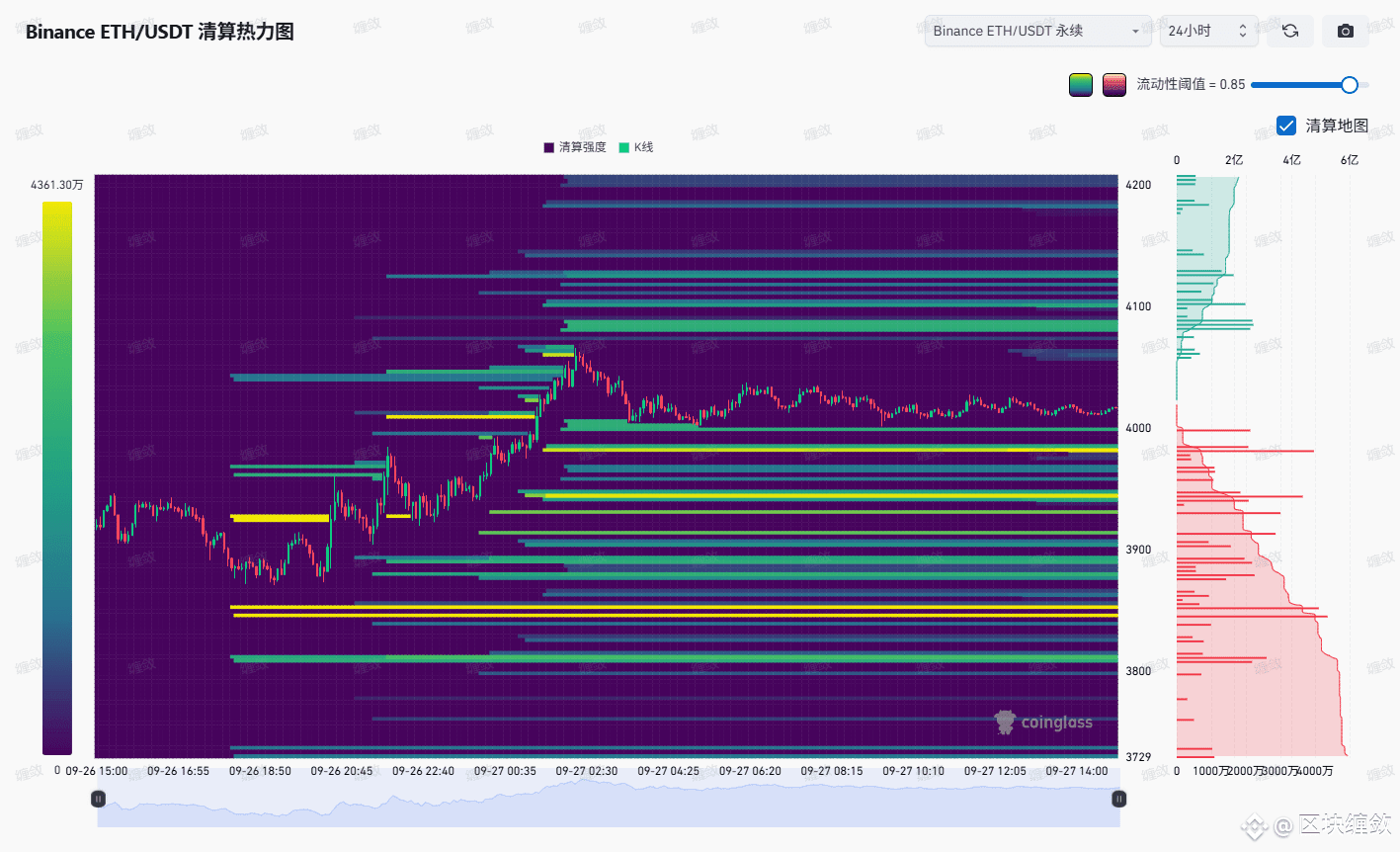Click the right zoom range handle

[1118, 799]
